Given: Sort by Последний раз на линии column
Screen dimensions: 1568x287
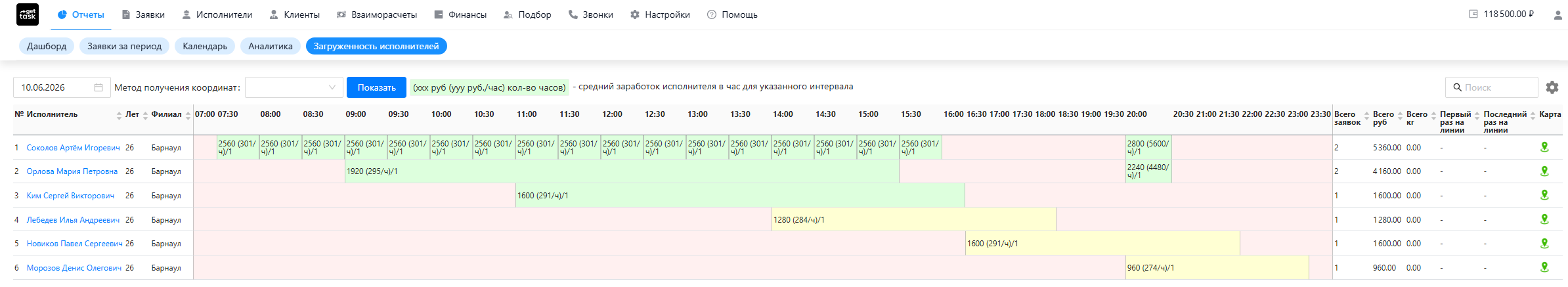Looking at the screenshot, I should point(1533,116).
